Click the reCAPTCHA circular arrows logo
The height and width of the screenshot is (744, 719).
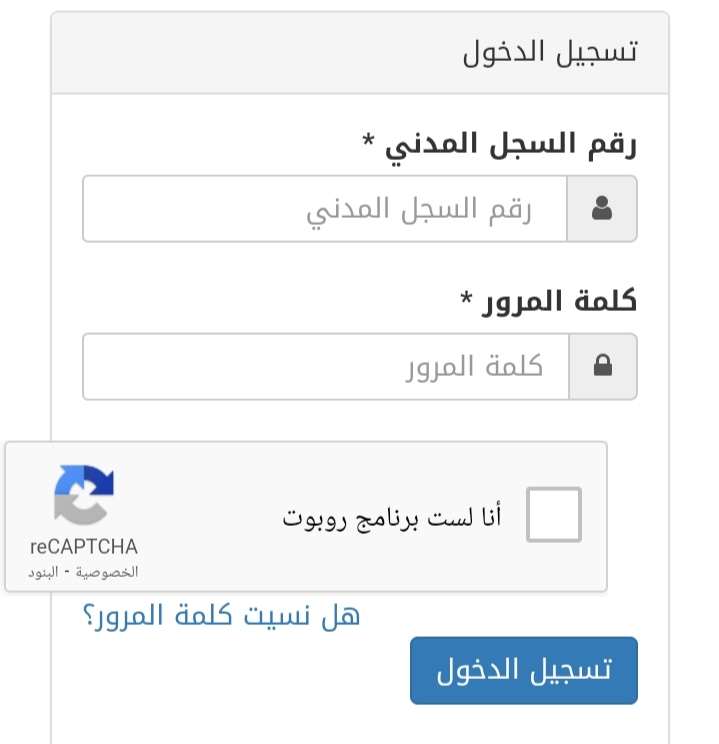tap(84, 495)
